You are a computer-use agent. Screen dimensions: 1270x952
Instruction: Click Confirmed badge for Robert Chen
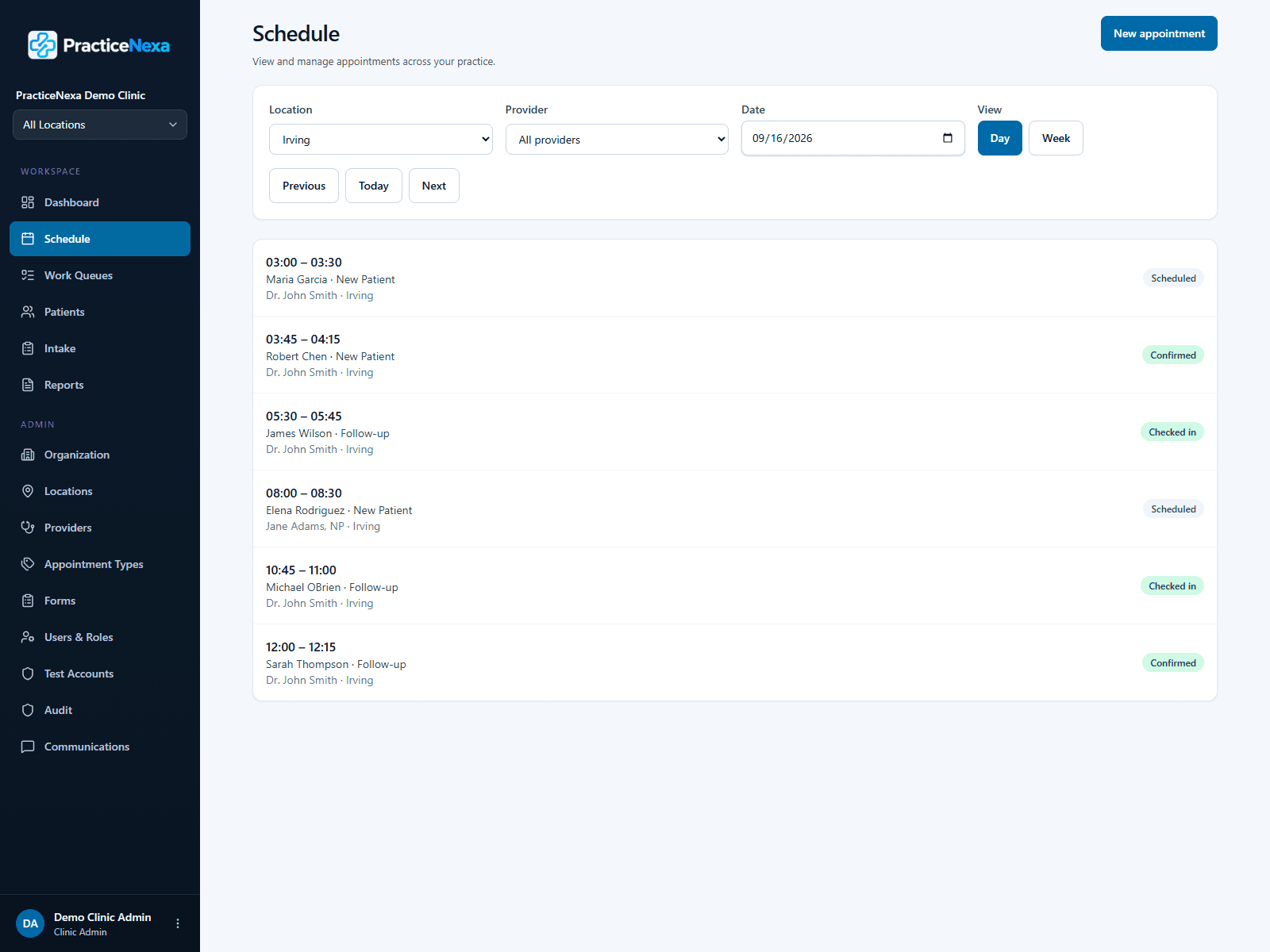pos(1173,355)
